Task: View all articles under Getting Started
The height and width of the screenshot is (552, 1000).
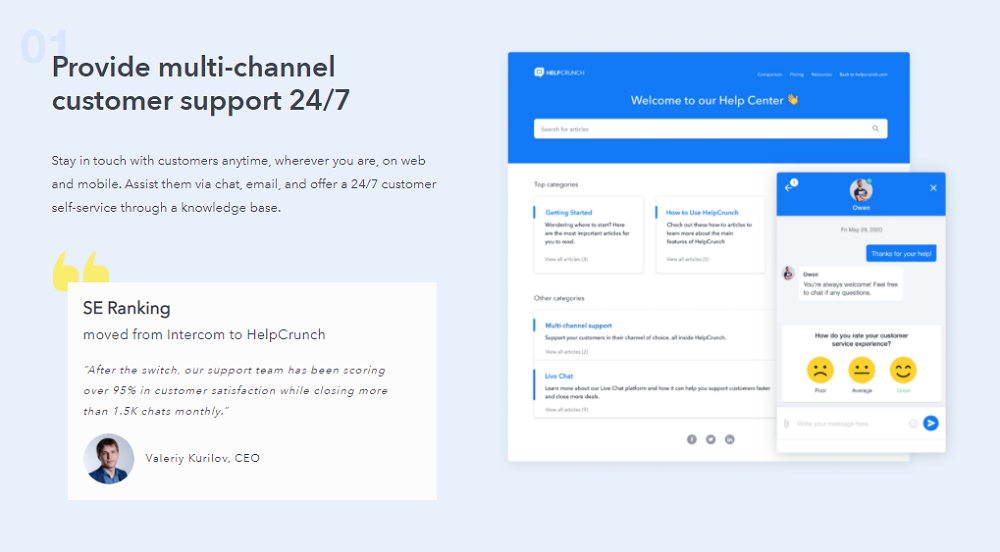Action: 566,259
